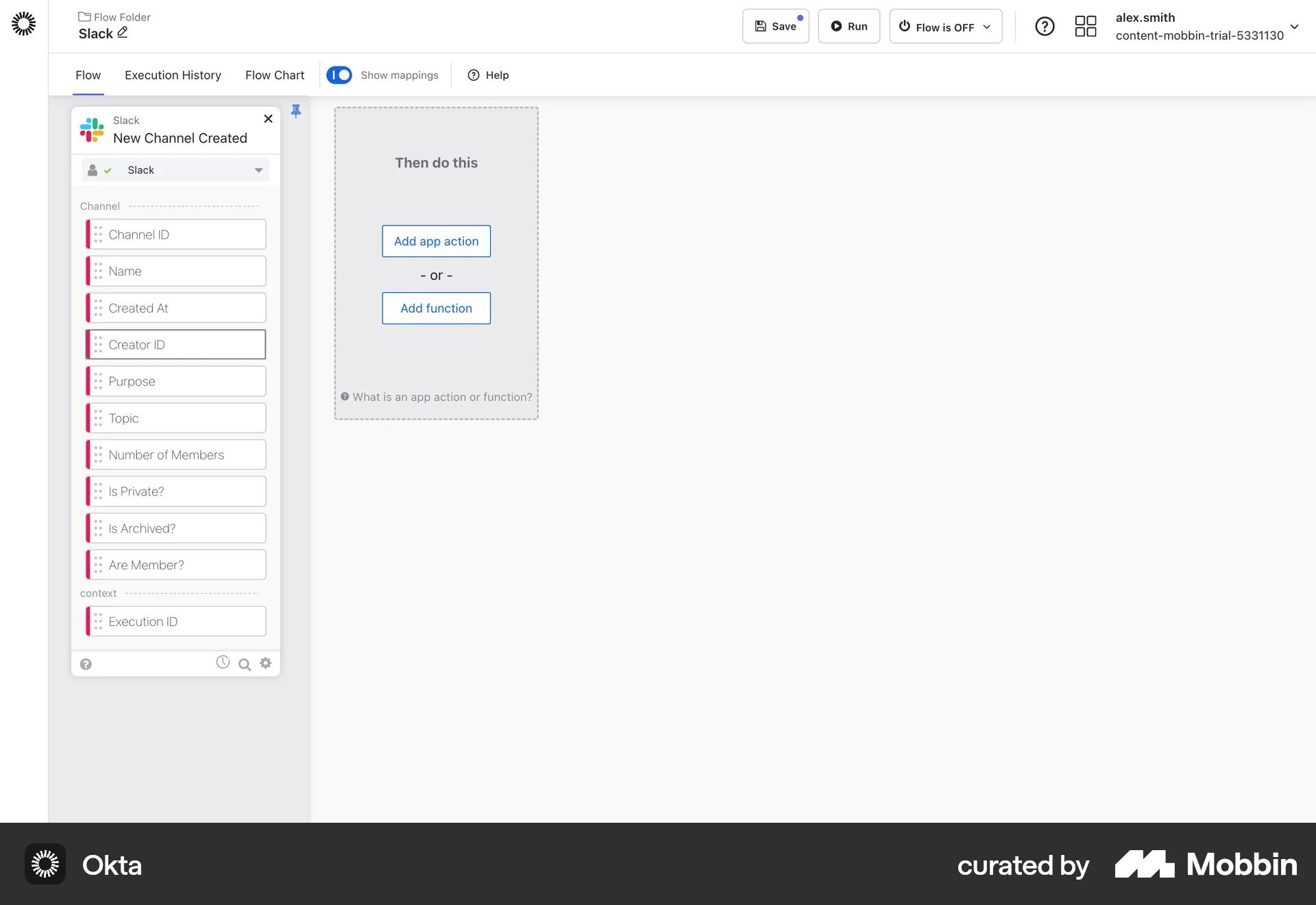Open the Flow Chart tab
The height and width of the screenshot is (905, 1316).
pos(274,75)
